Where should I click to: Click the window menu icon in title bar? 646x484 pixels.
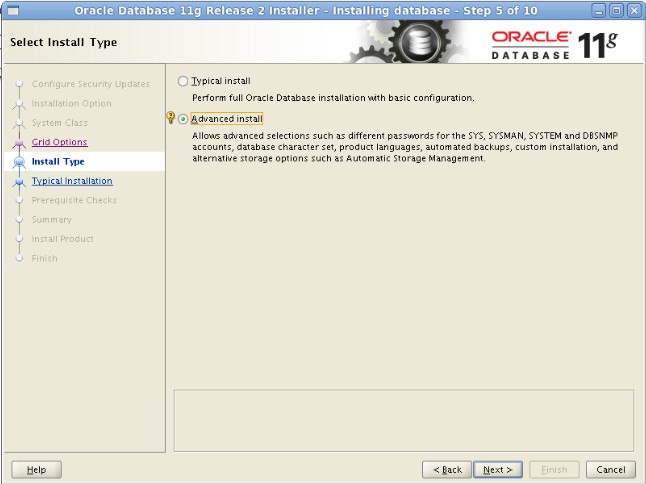tap(13, 10)
